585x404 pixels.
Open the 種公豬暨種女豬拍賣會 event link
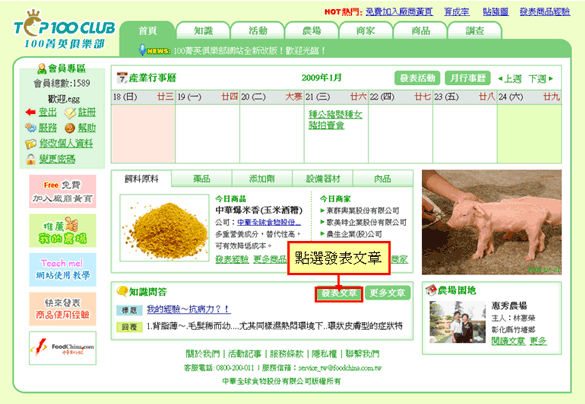coord(335,119)
